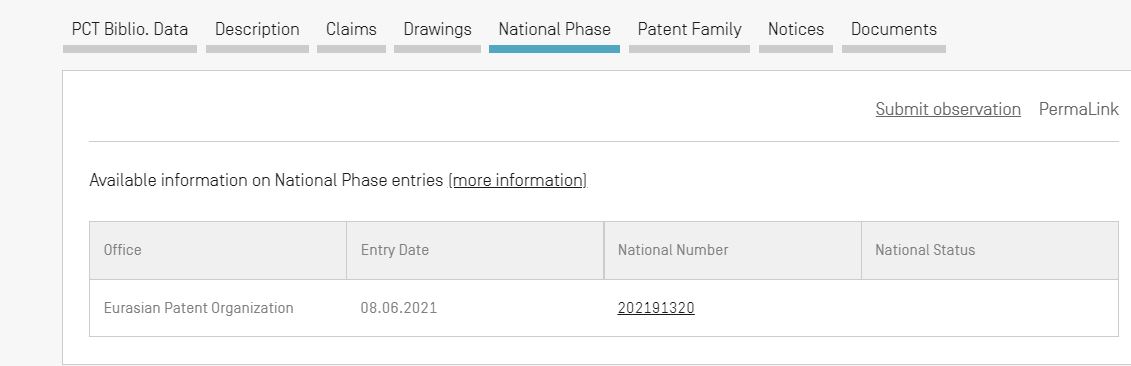Click the Submit observation link
The height and width of the screenshot is (366, 1131).
[x=948, y=109]
